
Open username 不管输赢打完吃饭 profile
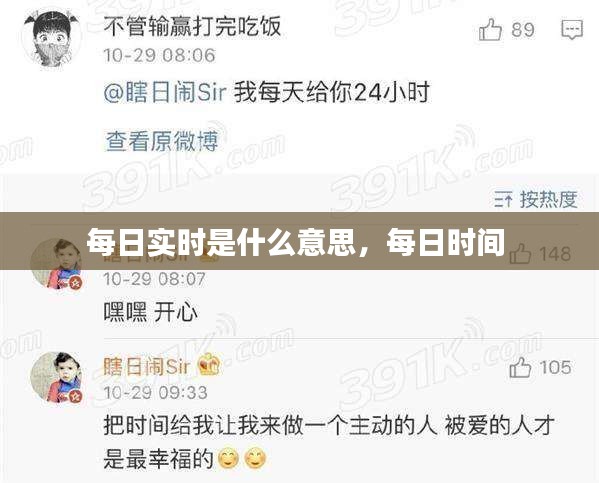tap(193, 26)
